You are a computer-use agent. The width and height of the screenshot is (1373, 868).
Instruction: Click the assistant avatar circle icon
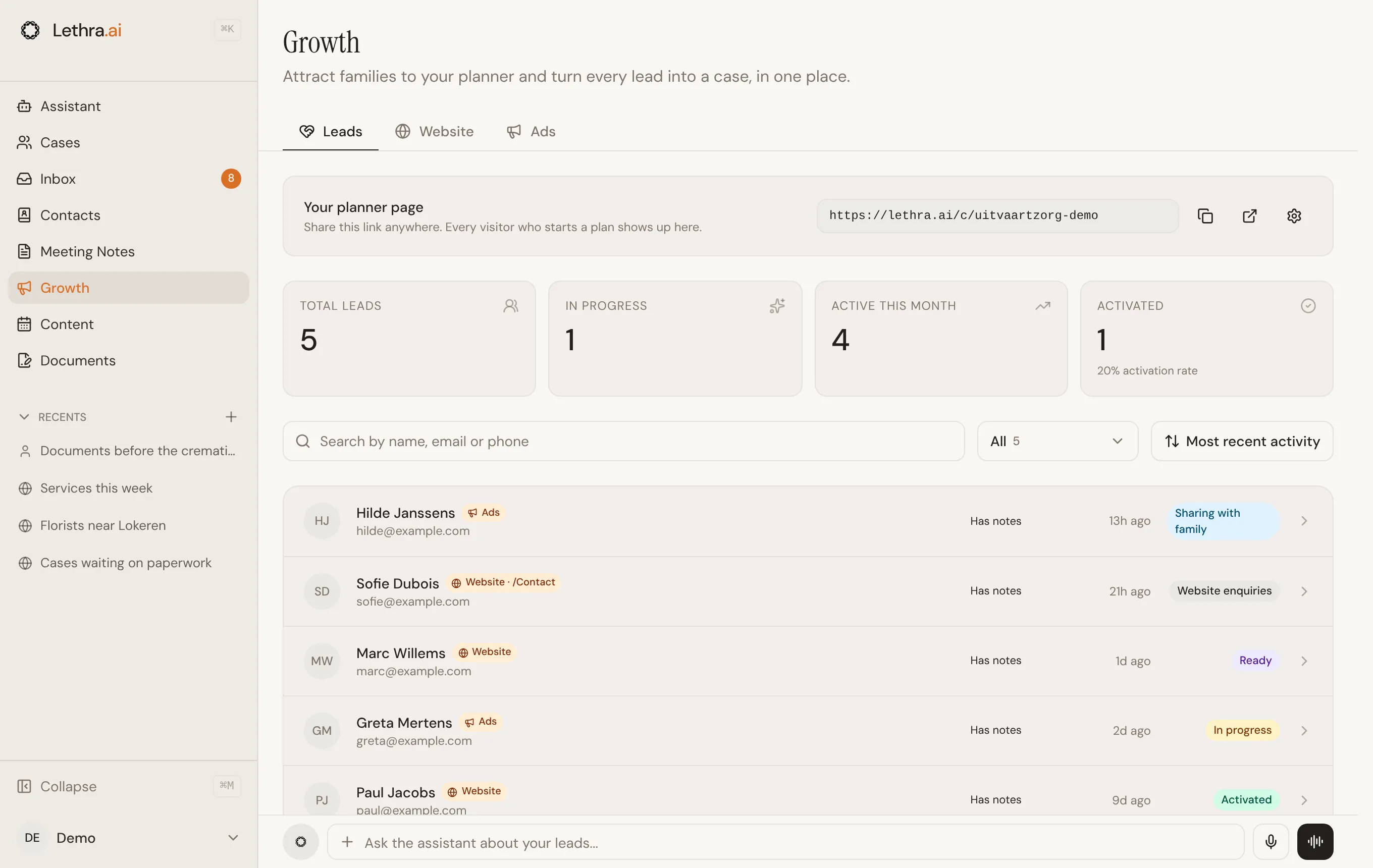[300, 842]
